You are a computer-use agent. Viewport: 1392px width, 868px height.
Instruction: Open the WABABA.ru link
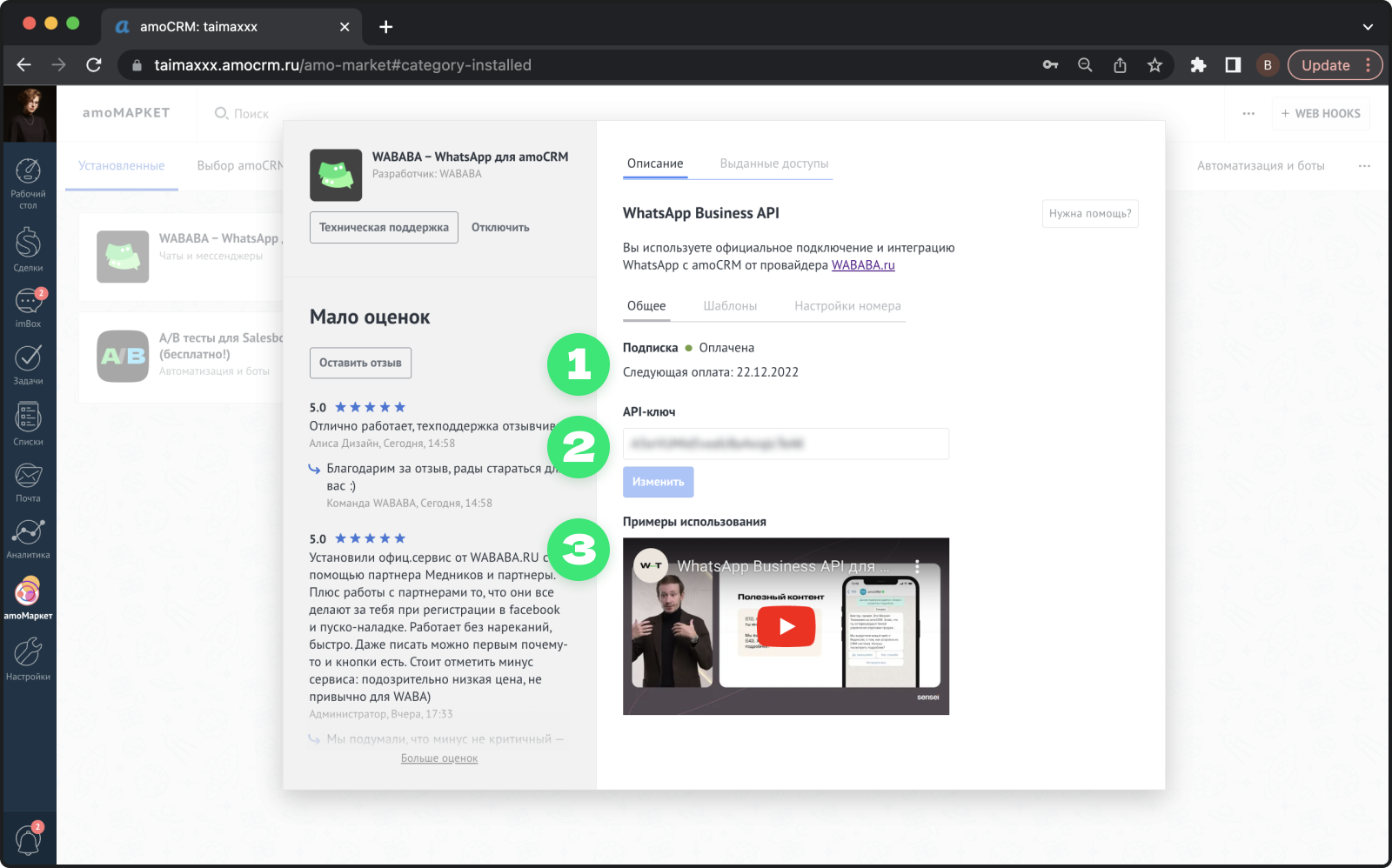coord(863,265)
